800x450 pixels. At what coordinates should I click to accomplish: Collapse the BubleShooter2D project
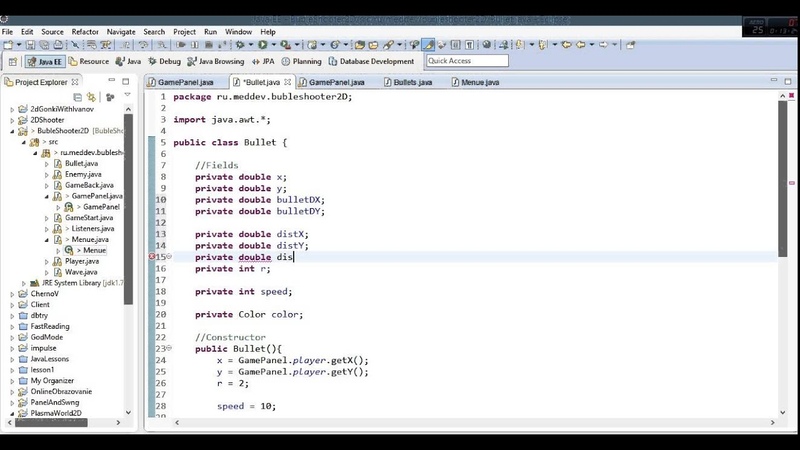tap(12, 131)
